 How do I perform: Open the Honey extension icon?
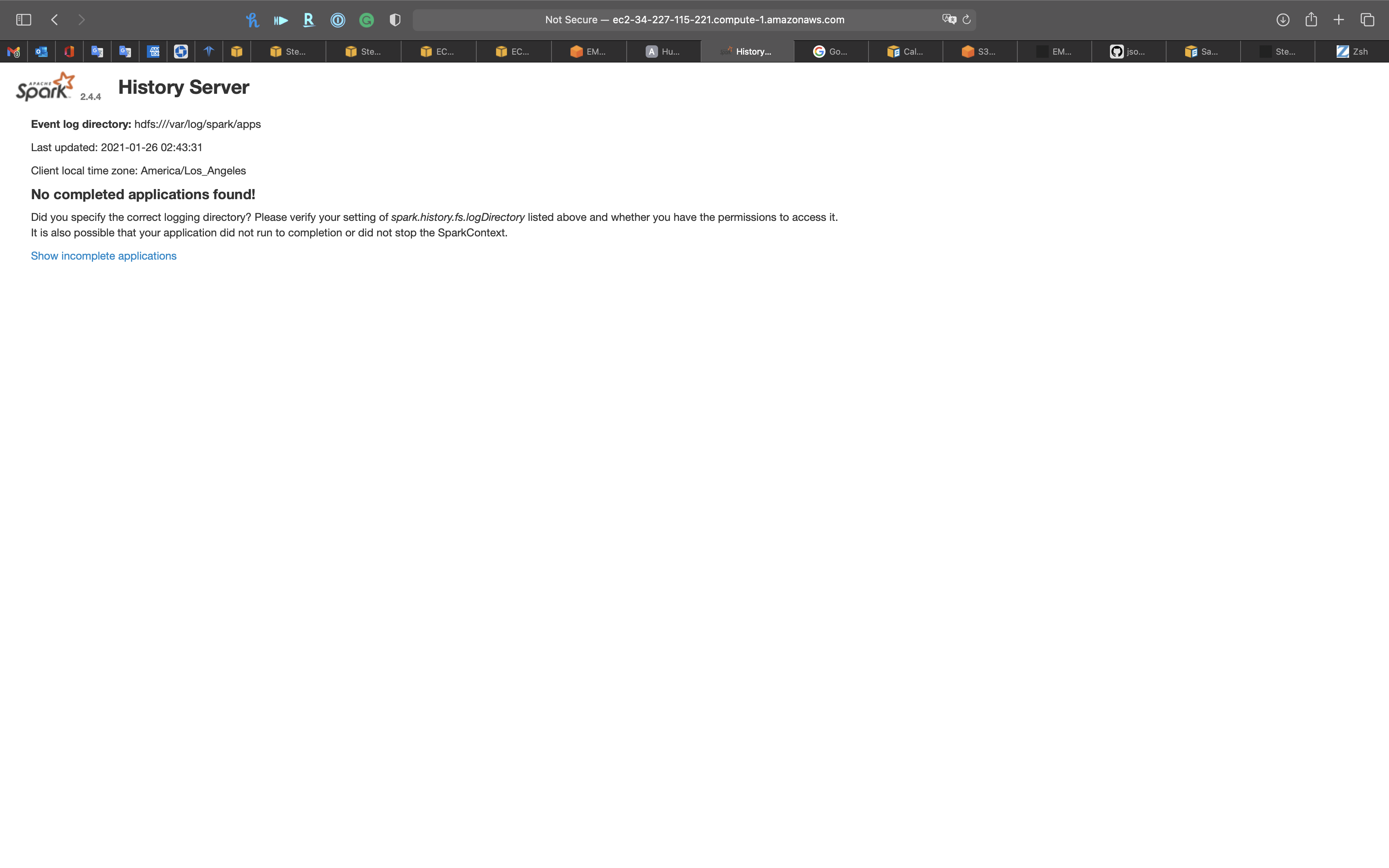[252, 20]
